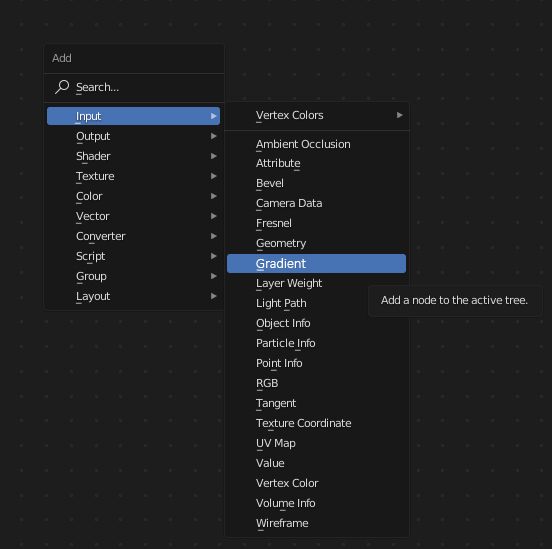
Task: Open the Input submenu
Action: click(133, 116)
